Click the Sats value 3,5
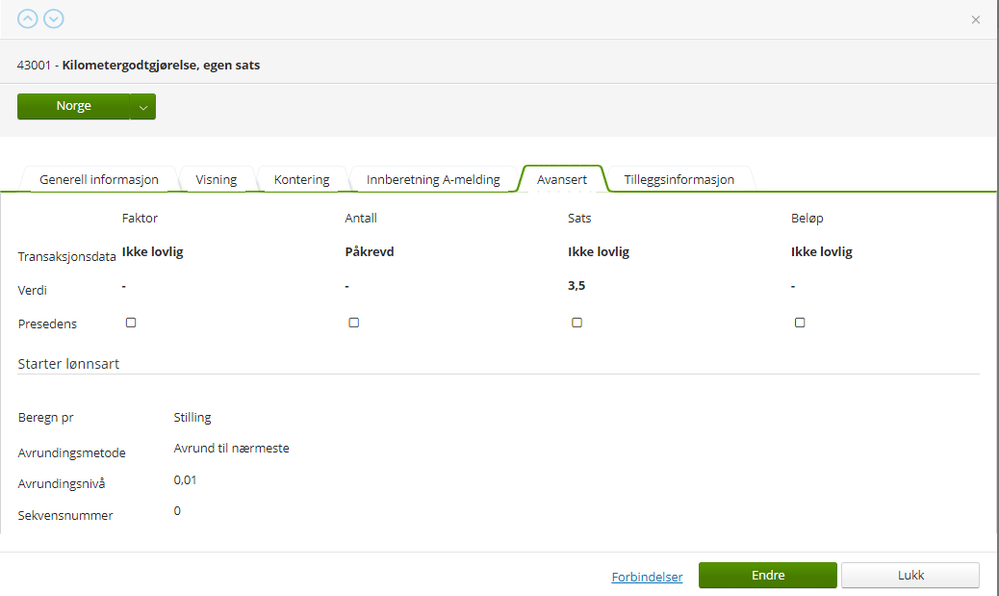999x596 pixels. pyautogui.click(x=577, y=286)
